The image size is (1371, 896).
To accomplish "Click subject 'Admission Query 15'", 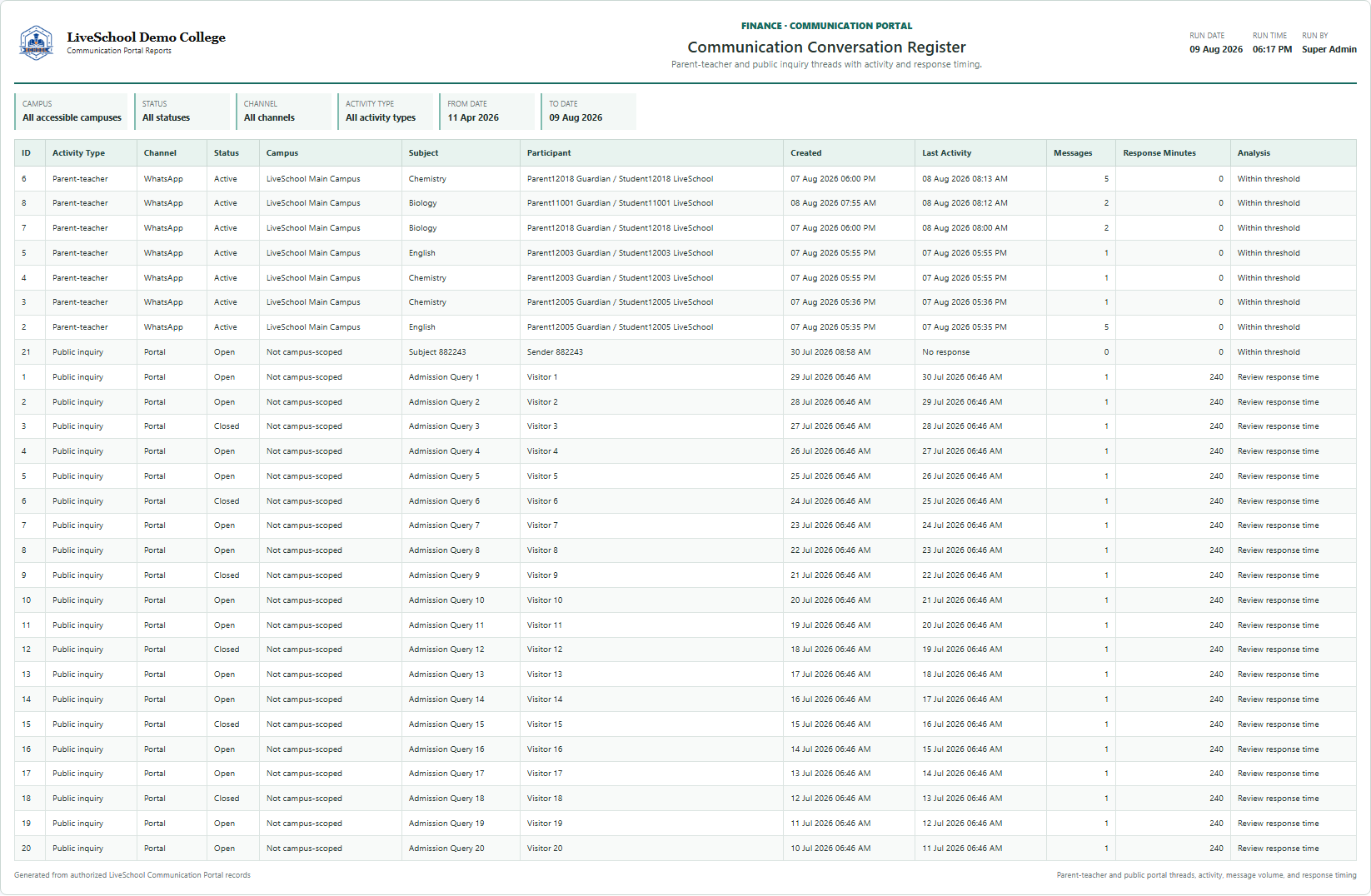I will point(446,724).
